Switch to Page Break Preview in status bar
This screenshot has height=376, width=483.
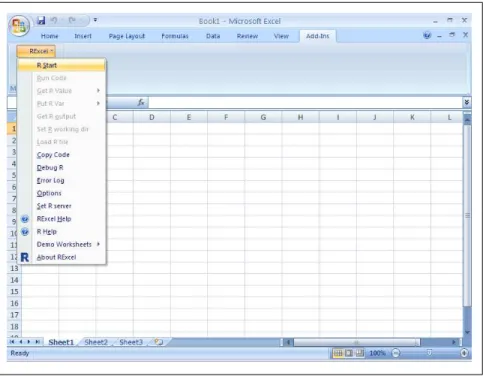point(359,353)
